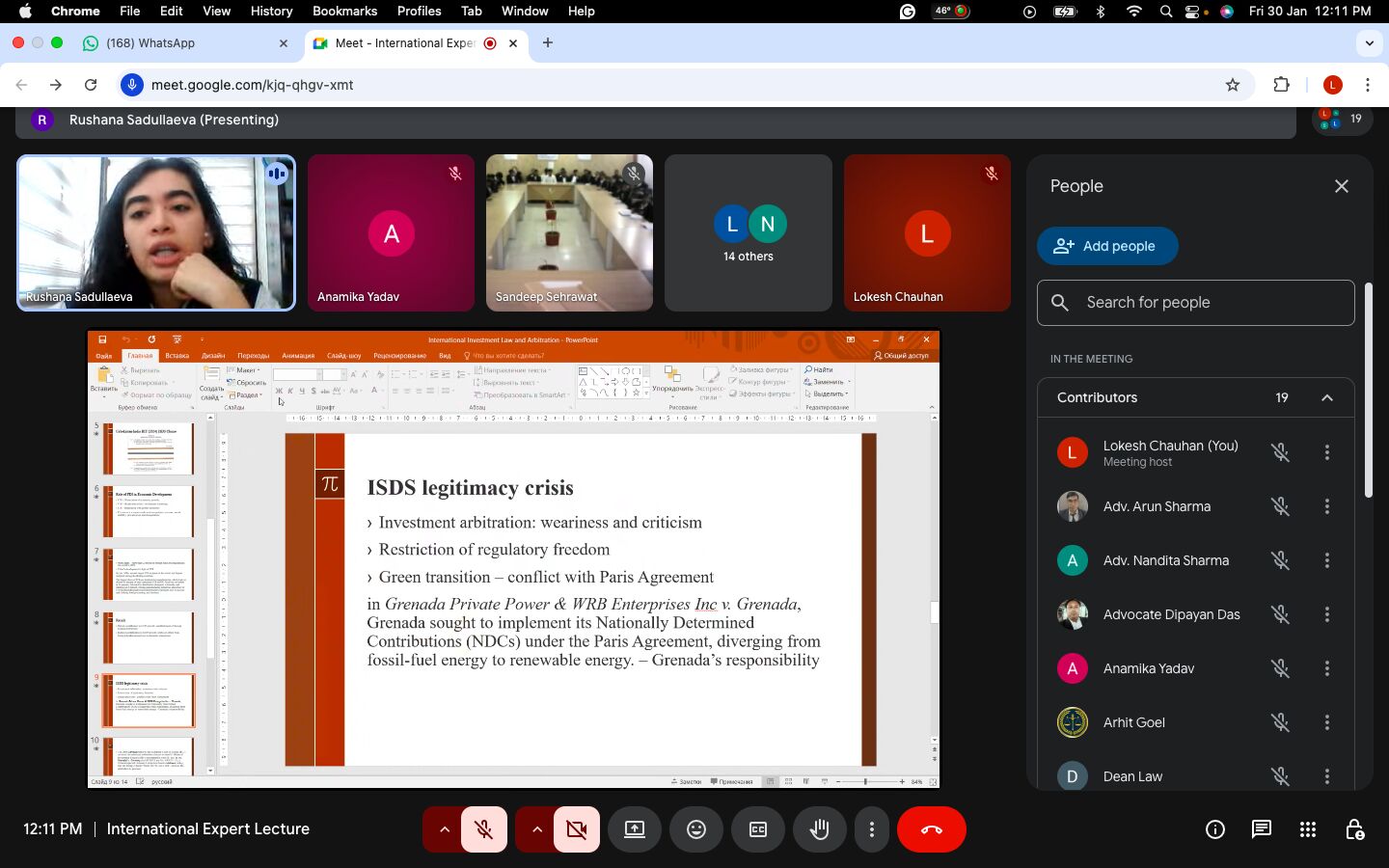
Task: Mute Adv. Arun Sharma's microphone
Action: (1280, 506)
